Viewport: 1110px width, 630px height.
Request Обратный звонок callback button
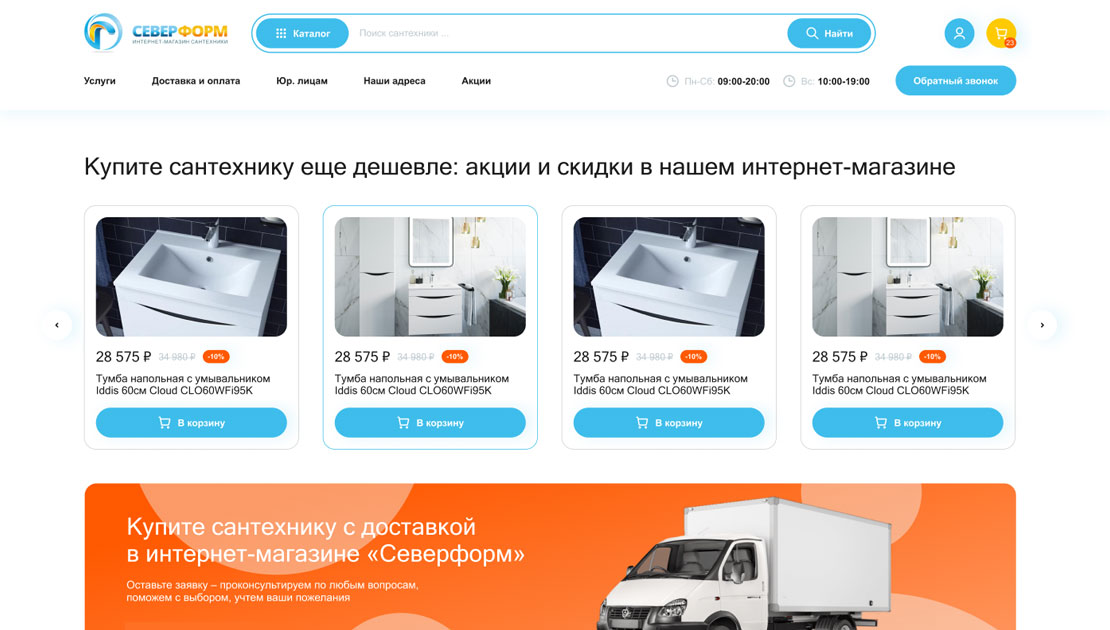[956, 81]
